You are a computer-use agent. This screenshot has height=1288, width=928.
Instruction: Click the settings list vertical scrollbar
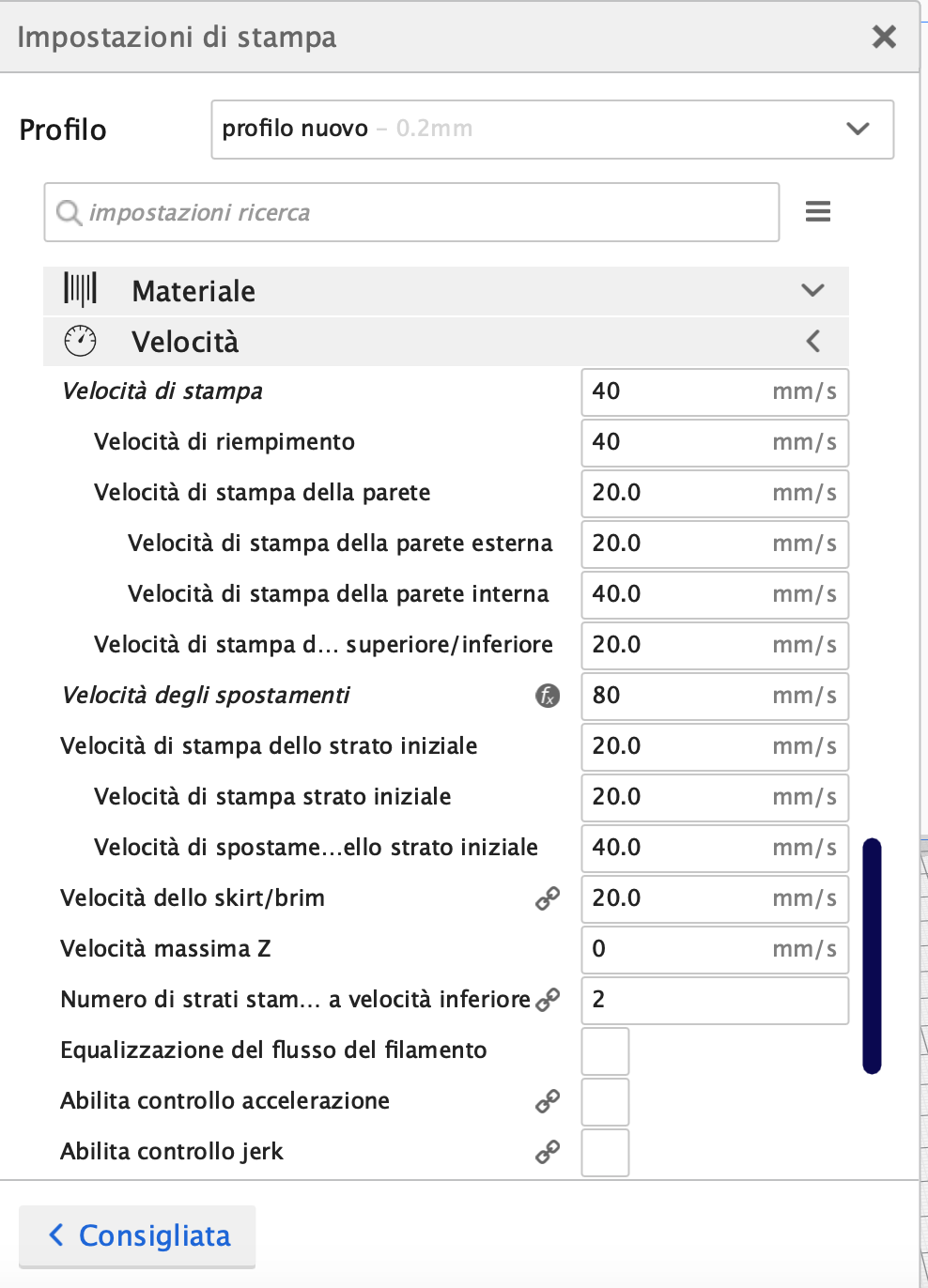click(873, 956)
